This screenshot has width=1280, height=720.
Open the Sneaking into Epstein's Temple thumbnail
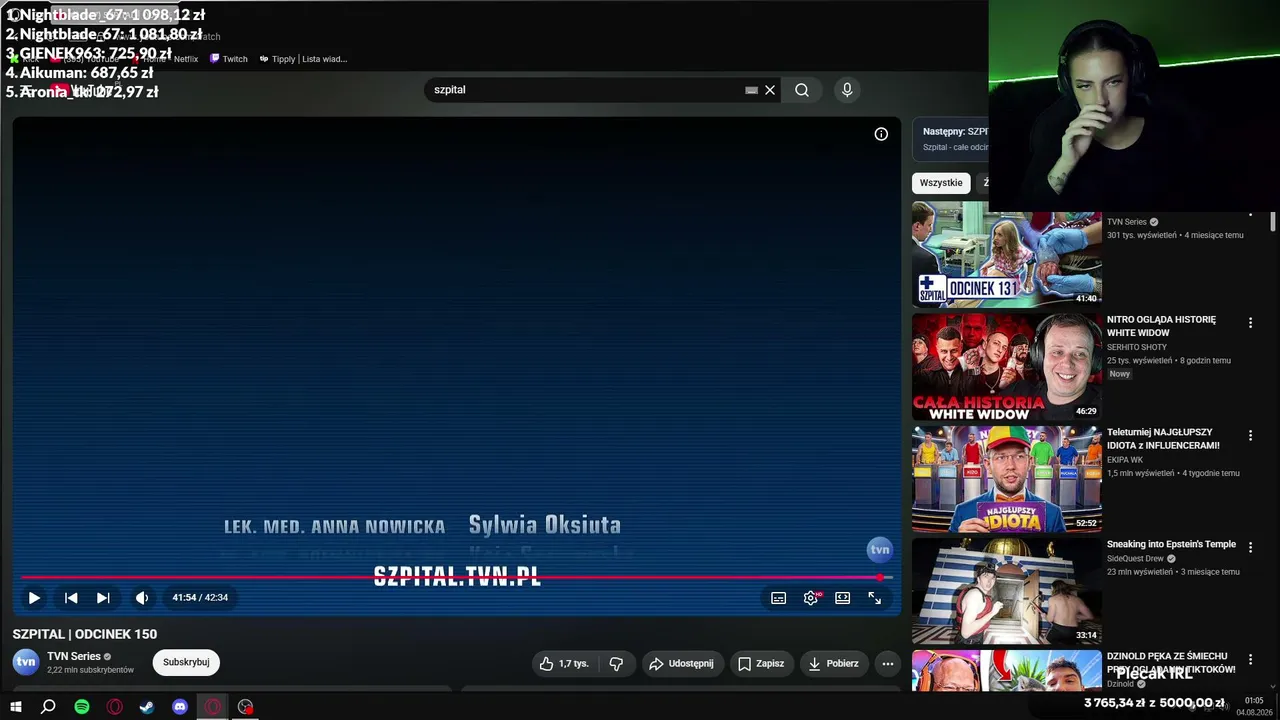click(x=1006, y=592)
